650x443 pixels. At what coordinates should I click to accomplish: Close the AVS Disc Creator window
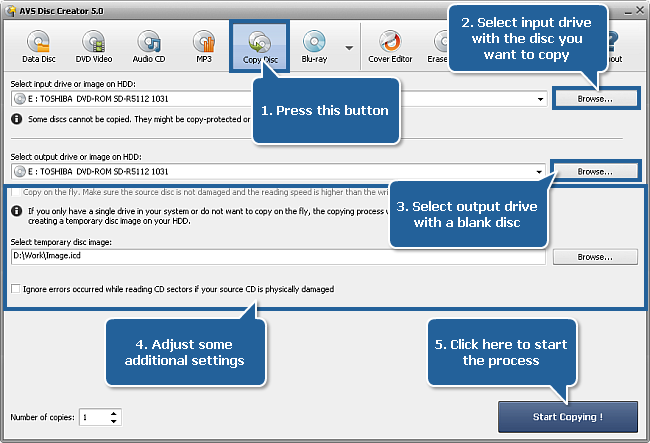tap(640, 10)
